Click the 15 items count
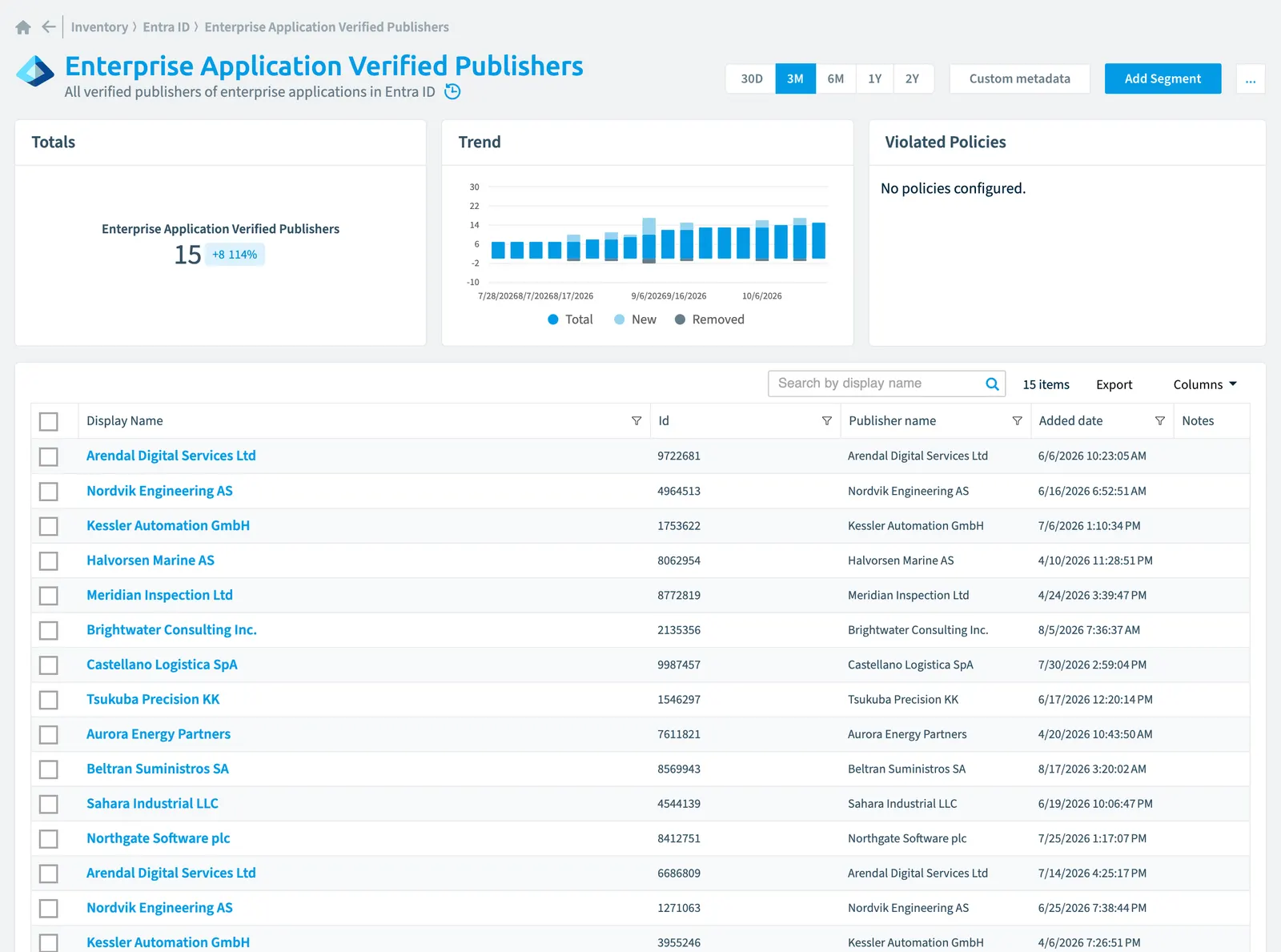This screenshot has width=1281, height=952. 1046,384
